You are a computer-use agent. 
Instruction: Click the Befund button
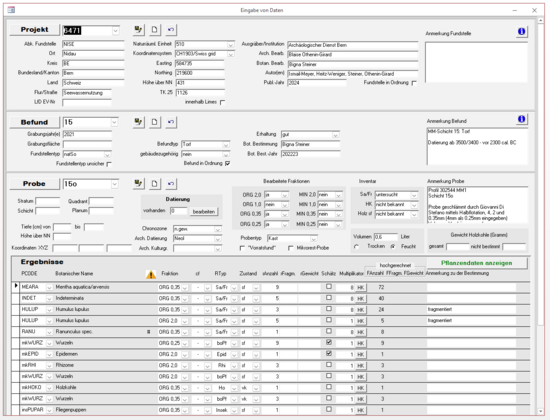(34, 122)
